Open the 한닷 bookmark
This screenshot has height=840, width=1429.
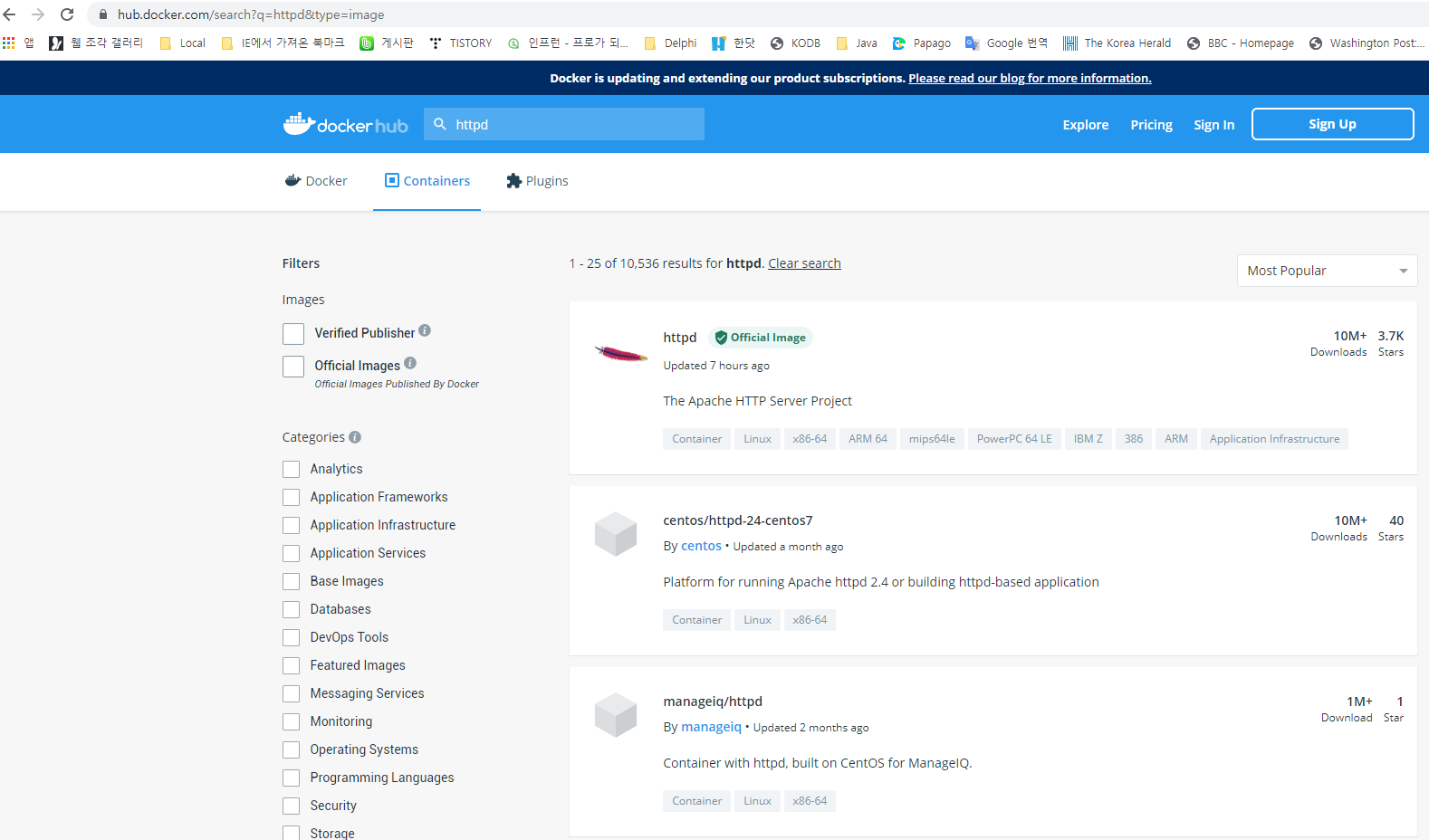(734, 43)
